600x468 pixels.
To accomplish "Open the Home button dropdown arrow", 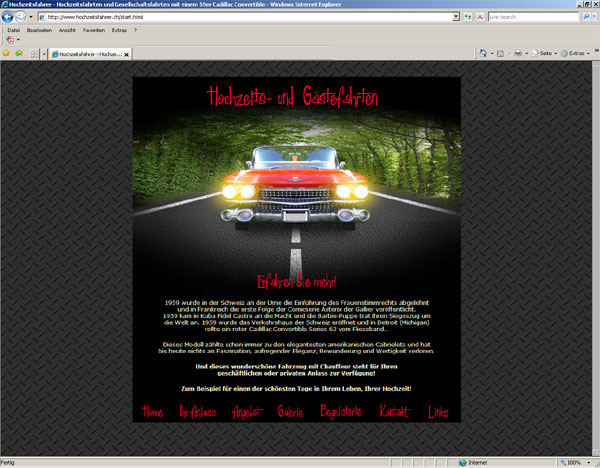I will pos(492,53).
